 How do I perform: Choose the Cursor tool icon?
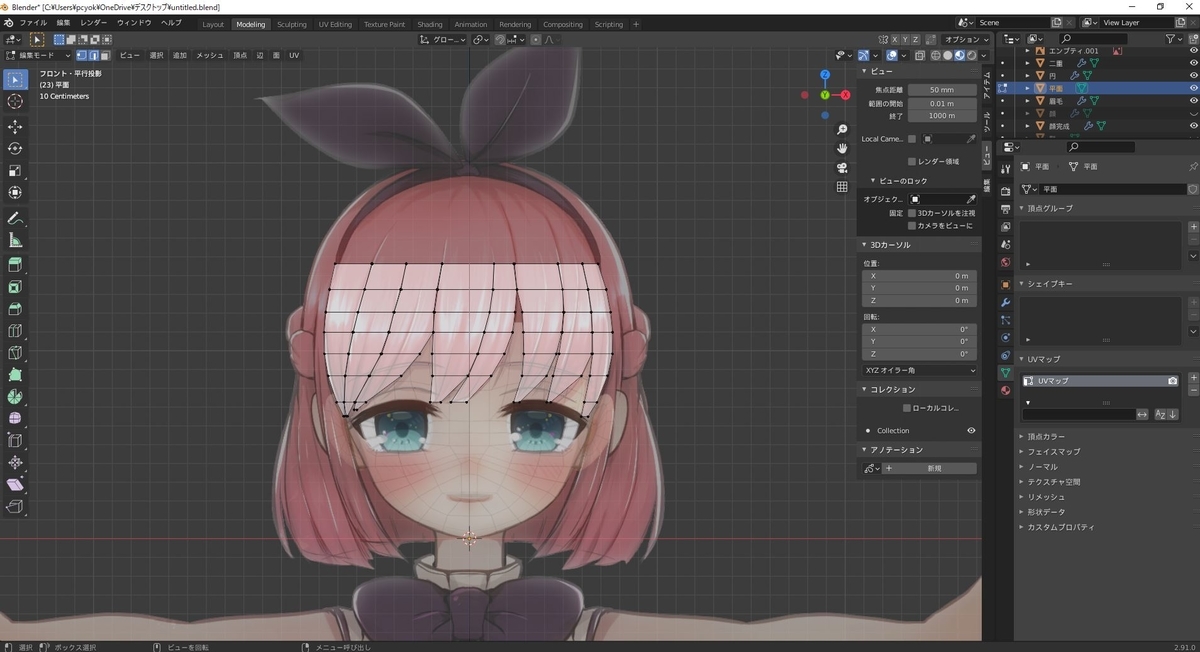15,101
